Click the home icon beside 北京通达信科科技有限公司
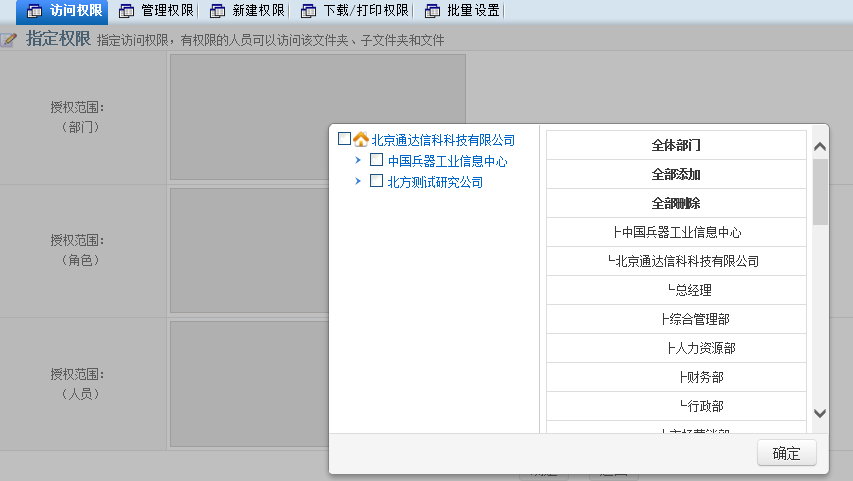 361,140
